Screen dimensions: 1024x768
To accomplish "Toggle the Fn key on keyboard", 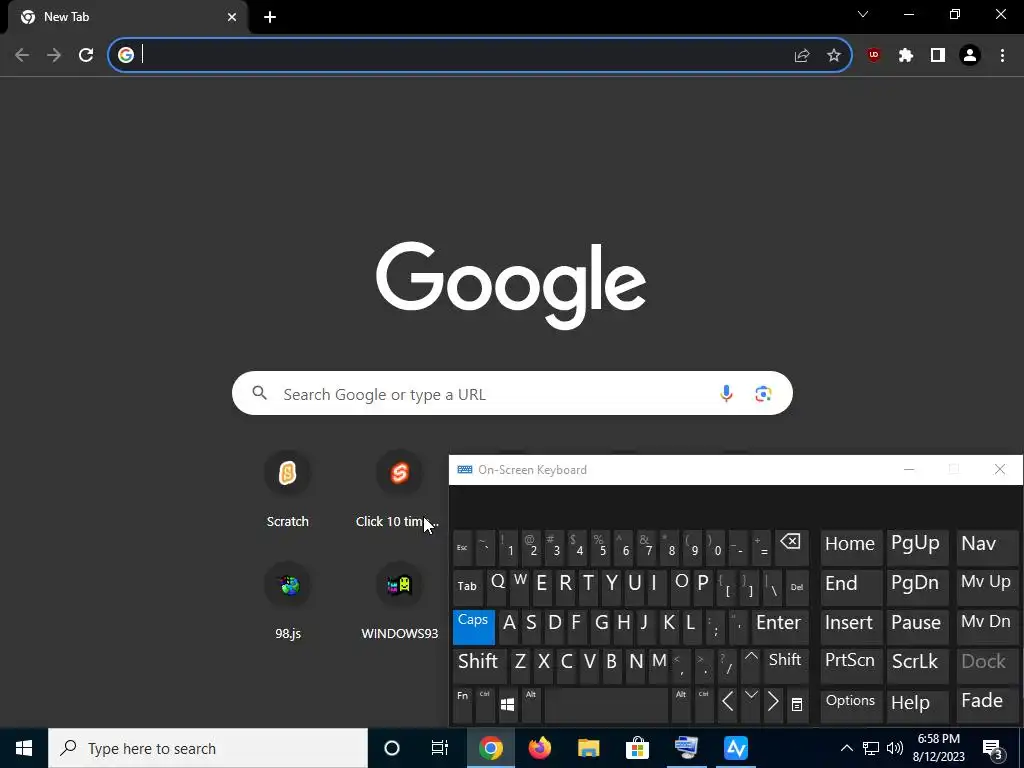I will [462, 705].
